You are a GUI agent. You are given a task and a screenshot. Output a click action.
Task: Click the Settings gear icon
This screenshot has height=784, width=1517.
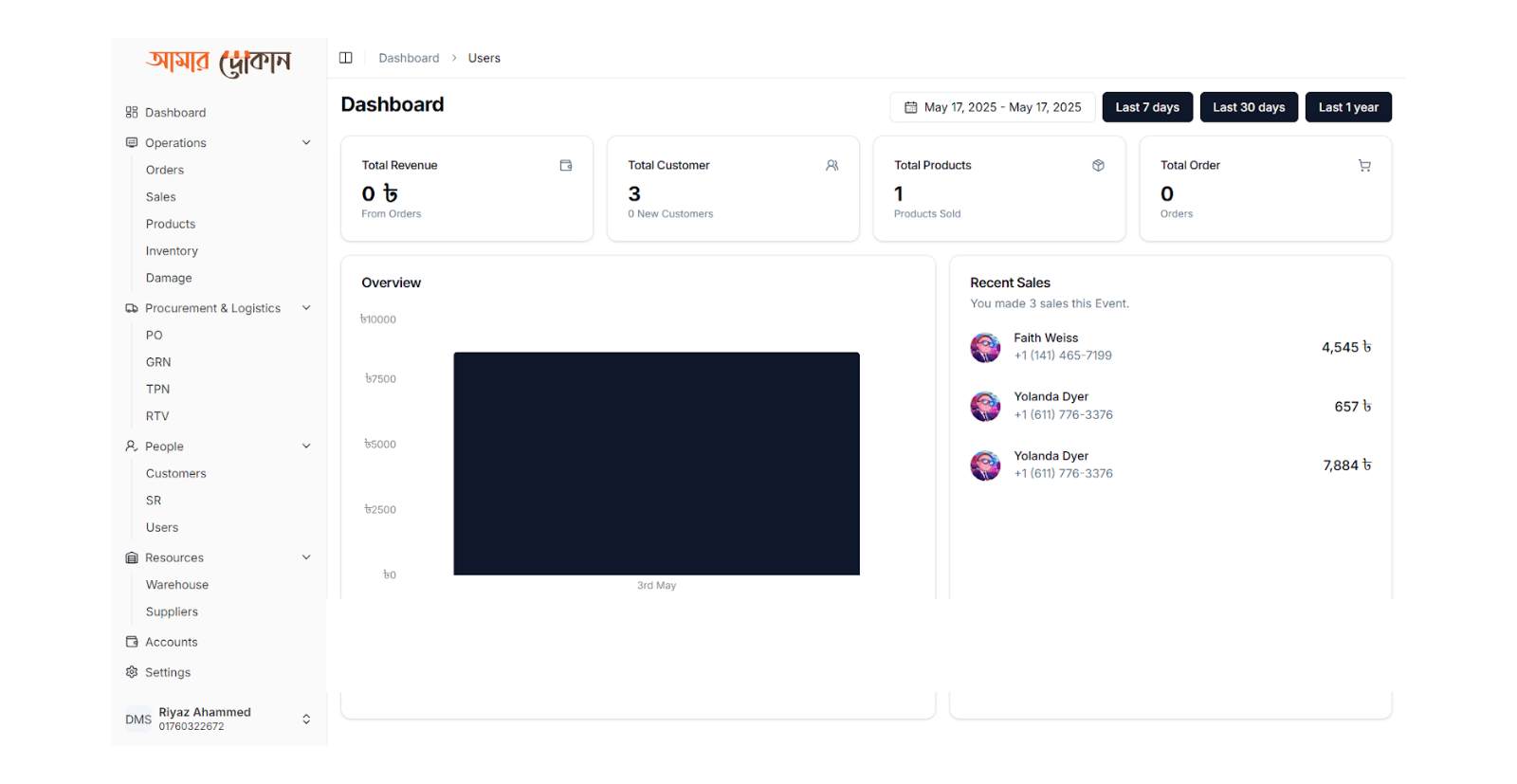[x=132, y=672]
